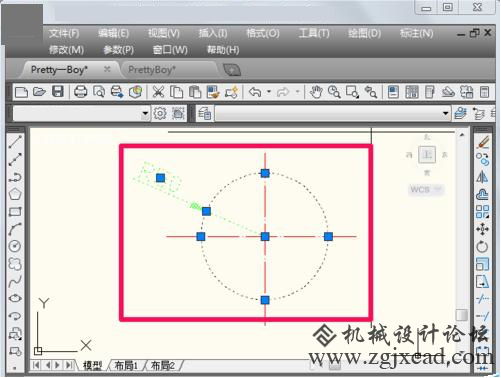Open Plot Preview from the toolbar
Viewport: 501px width, 378px height.
[x=99, y=92]
